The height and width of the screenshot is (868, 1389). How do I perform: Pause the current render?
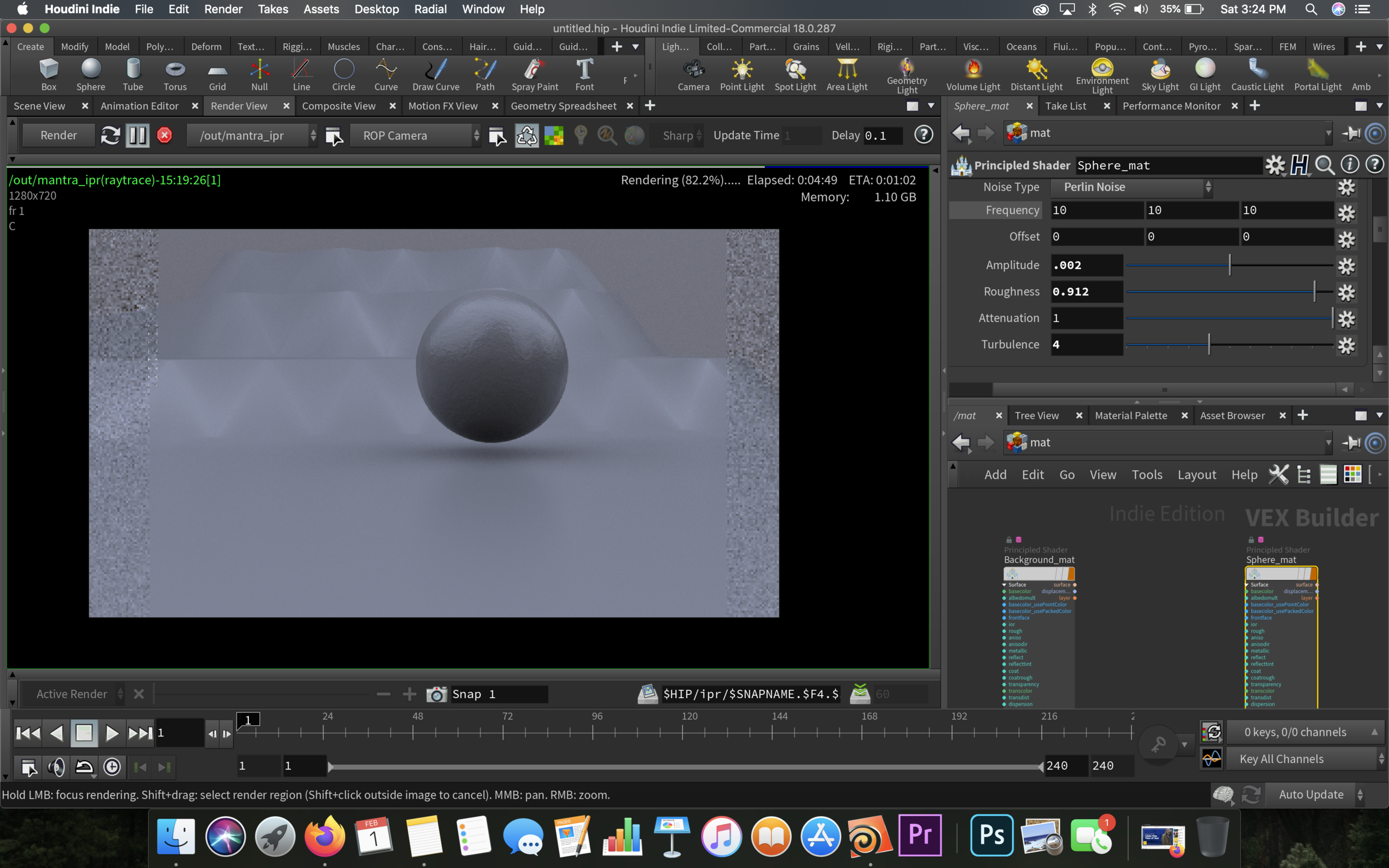point(137,136)
